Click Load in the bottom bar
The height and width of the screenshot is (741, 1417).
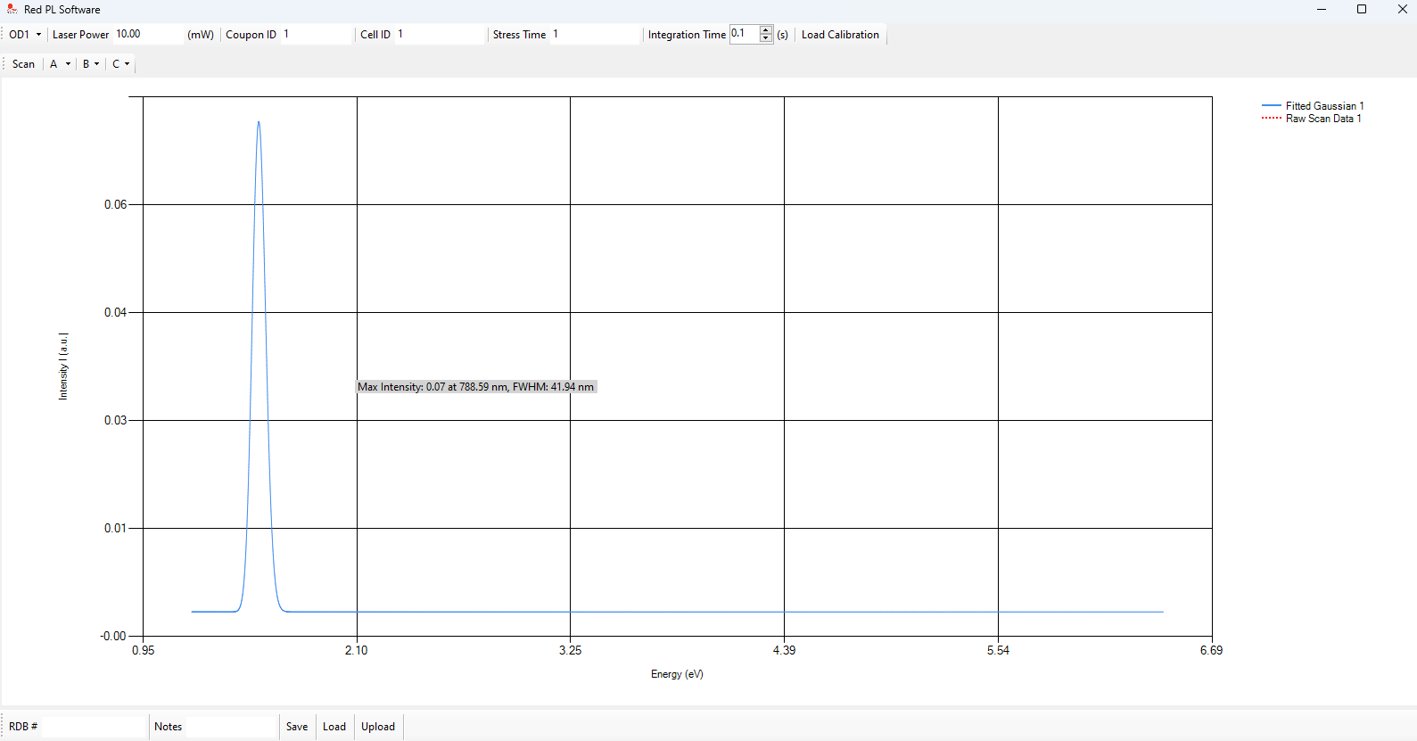(334, 727)
